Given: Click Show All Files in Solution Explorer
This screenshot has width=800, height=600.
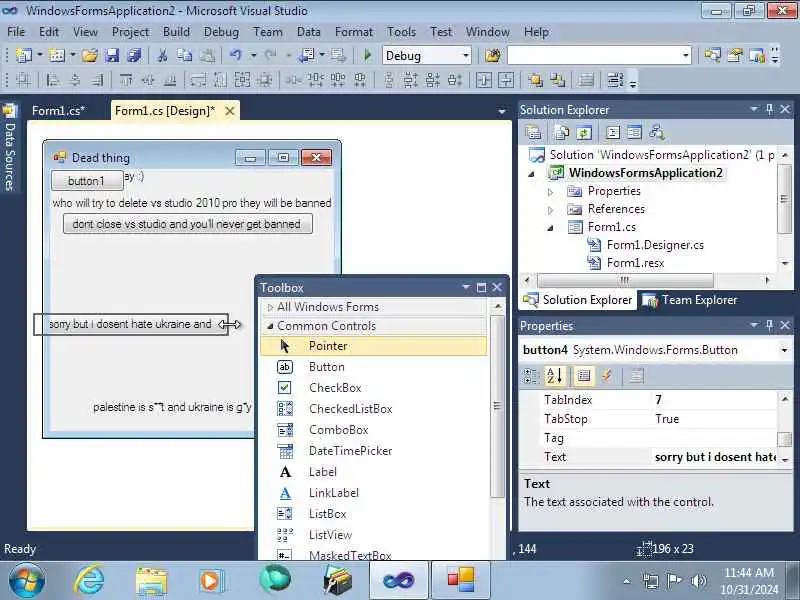Looking at the screenshot, I should click(x=562, y=133).
